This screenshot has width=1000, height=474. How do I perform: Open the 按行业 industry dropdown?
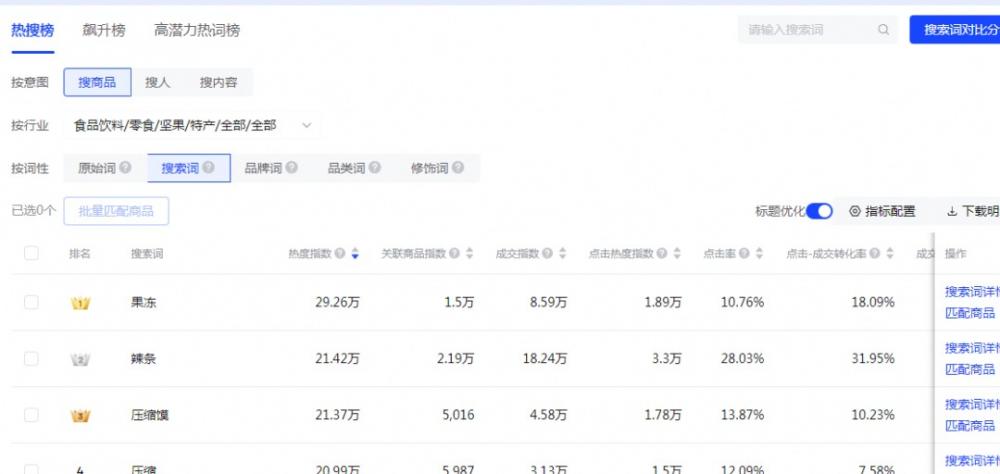[x=192, y=126]
